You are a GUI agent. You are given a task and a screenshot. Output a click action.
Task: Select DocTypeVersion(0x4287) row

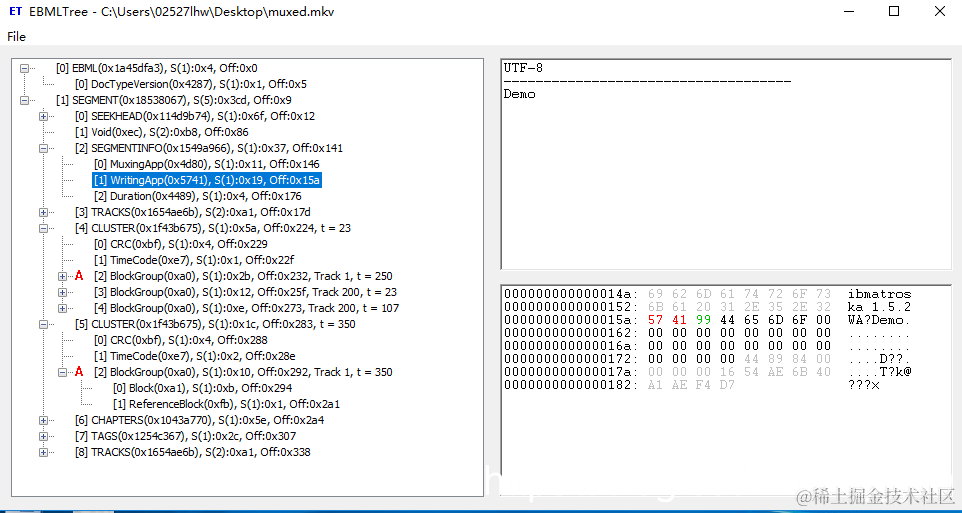pos(190,84)
